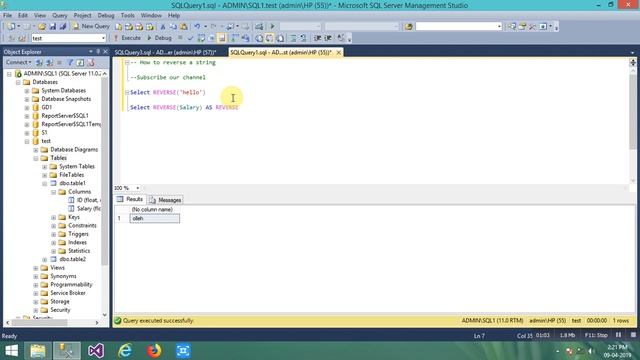Execute the current SQL query
This screenshot has width=640, height=360.
point(127,38)
